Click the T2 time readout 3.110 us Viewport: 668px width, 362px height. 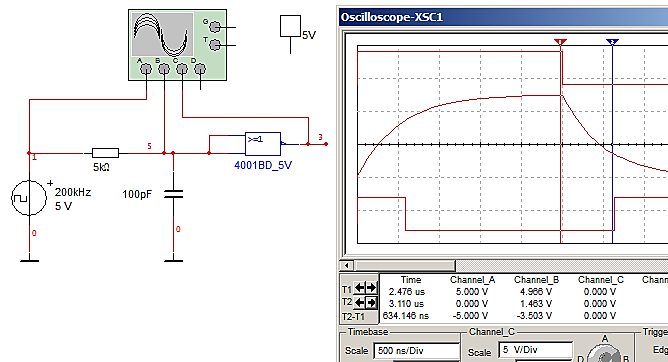(x=406, y=304)
